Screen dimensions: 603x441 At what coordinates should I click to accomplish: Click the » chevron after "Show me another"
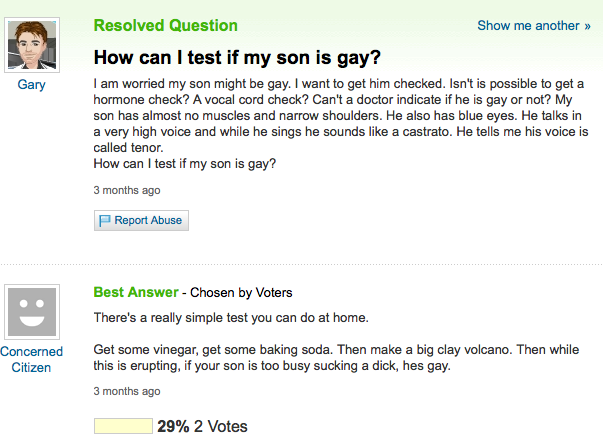573,26
